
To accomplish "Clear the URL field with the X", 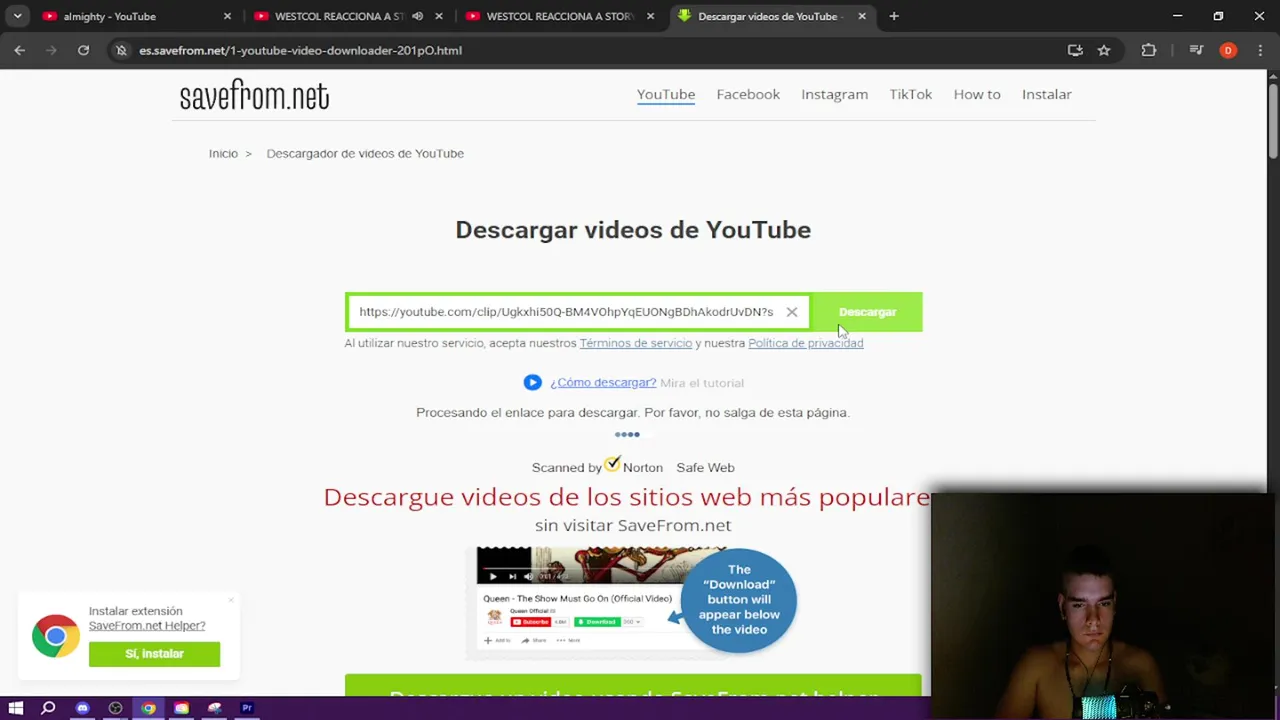I will tap(791, 312).
